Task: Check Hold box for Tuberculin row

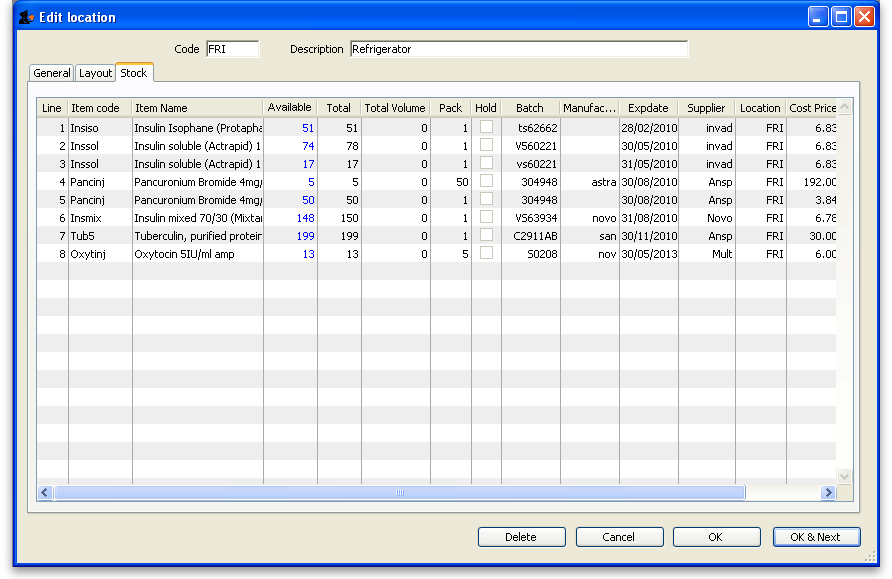Action: (x=486, y=235)
